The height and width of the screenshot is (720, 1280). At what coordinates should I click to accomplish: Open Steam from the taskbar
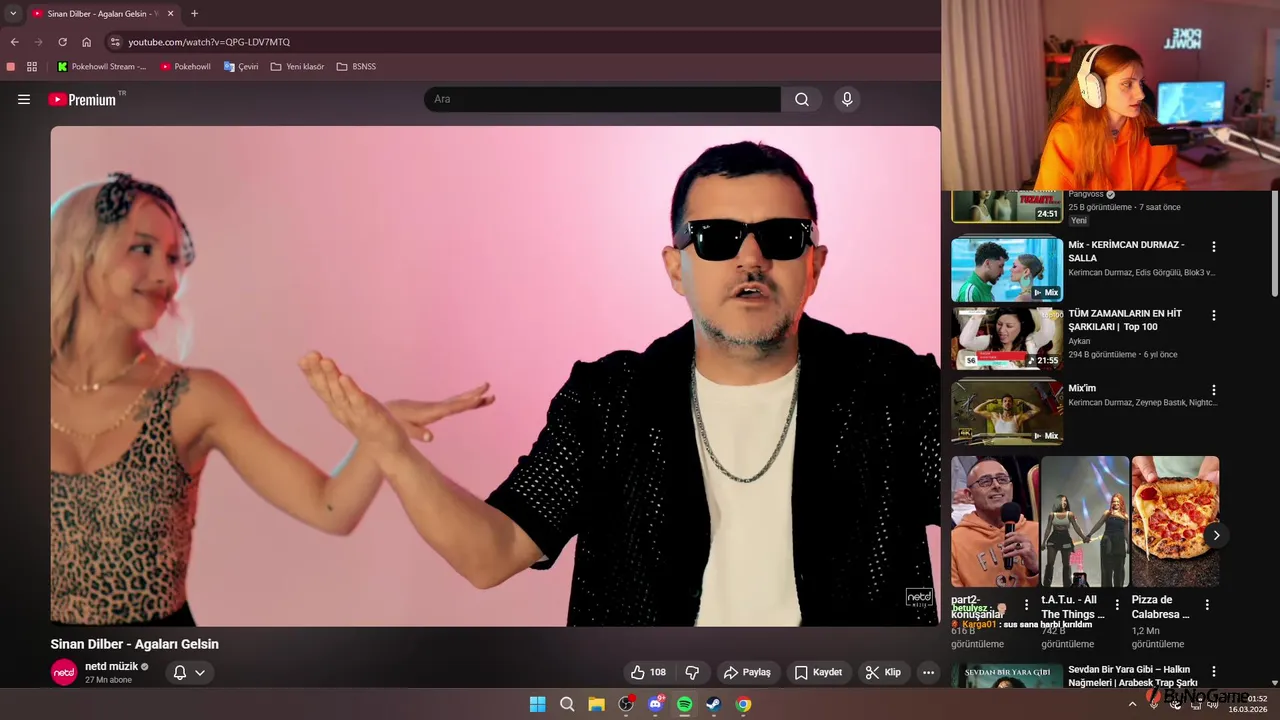(x=713, y=704)
